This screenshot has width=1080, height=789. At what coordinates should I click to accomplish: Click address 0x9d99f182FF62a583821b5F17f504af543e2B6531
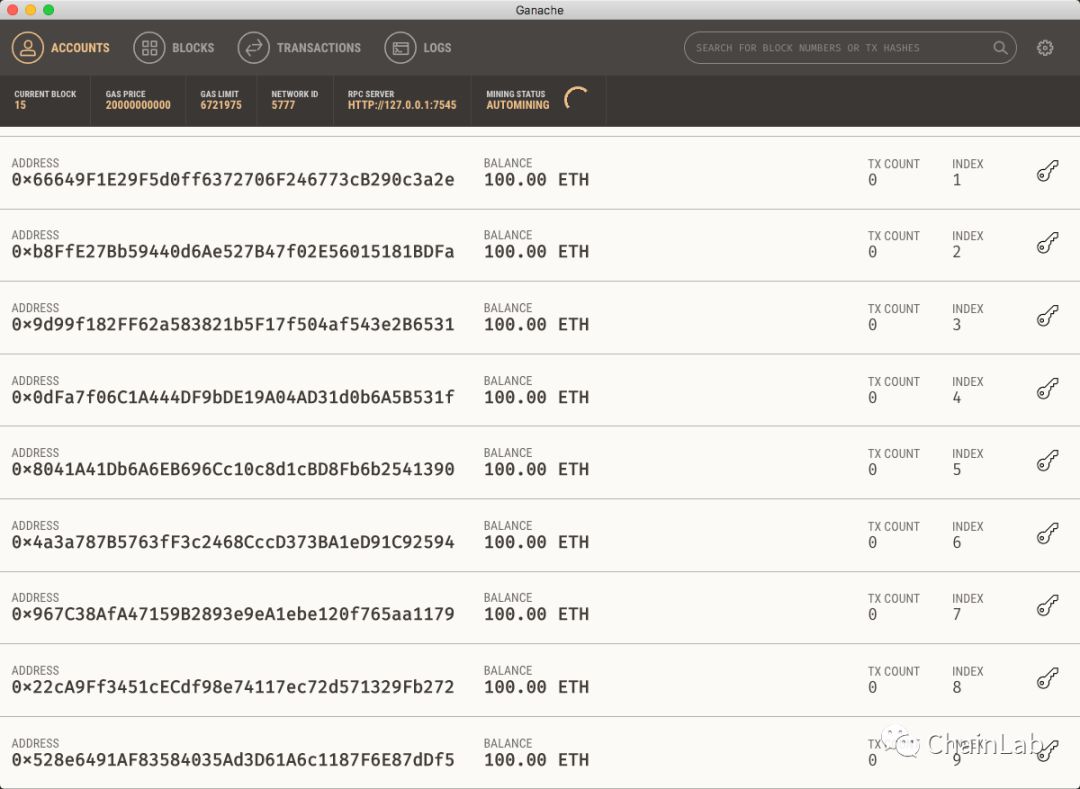(x=233, y=324)
